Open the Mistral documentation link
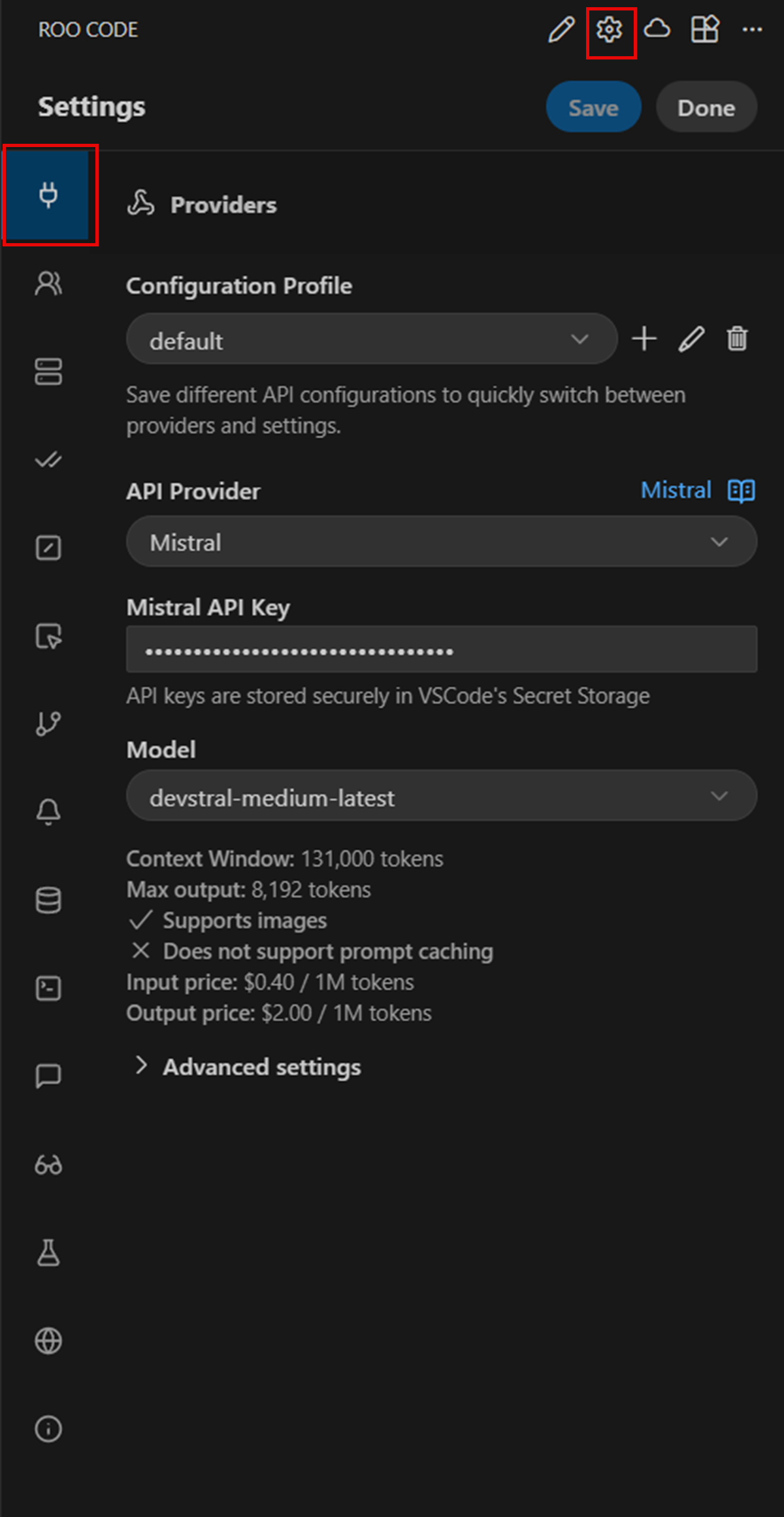 click(676, 490)
